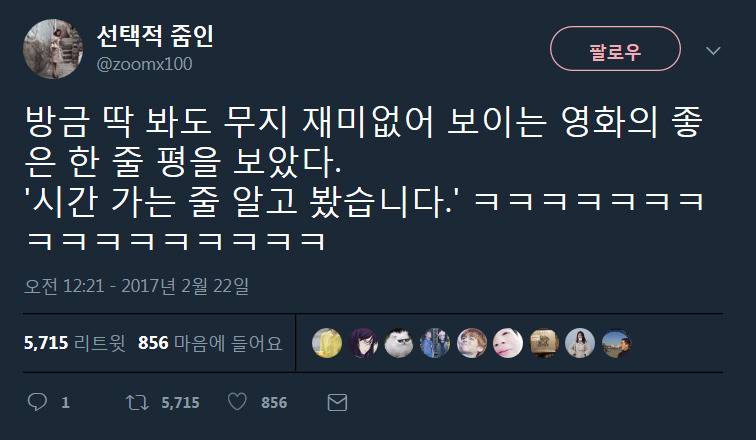Click the orange-haired liker avatar

point(471,343)
